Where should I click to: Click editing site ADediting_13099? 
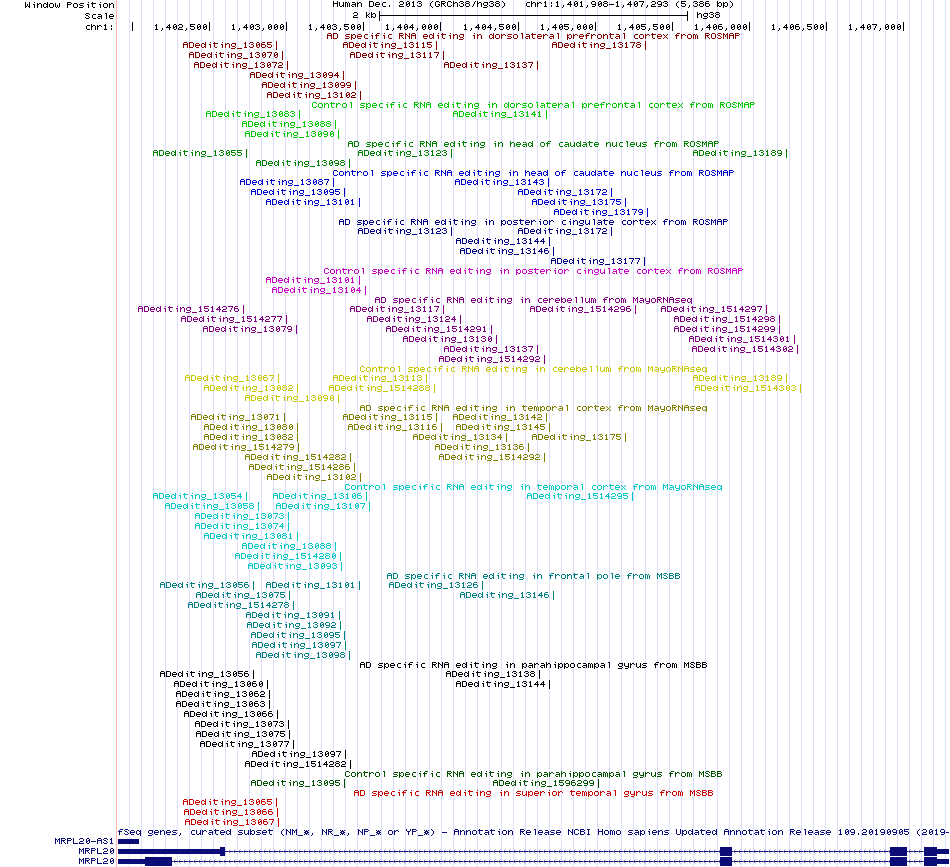click(x=309, y=85)
